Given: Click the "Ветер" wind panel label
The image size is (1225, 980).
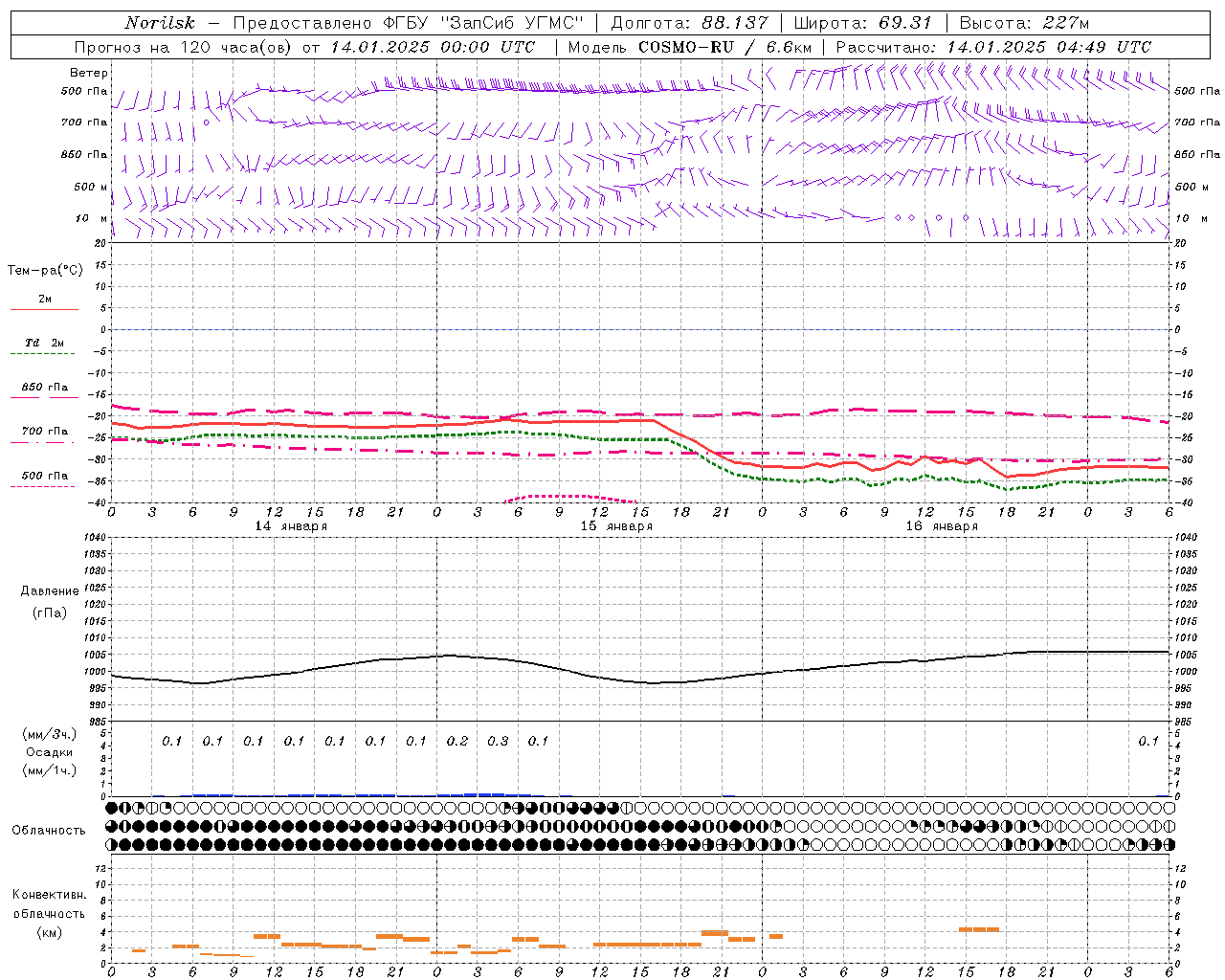Looking at the screenshot, I should point(89,73).
